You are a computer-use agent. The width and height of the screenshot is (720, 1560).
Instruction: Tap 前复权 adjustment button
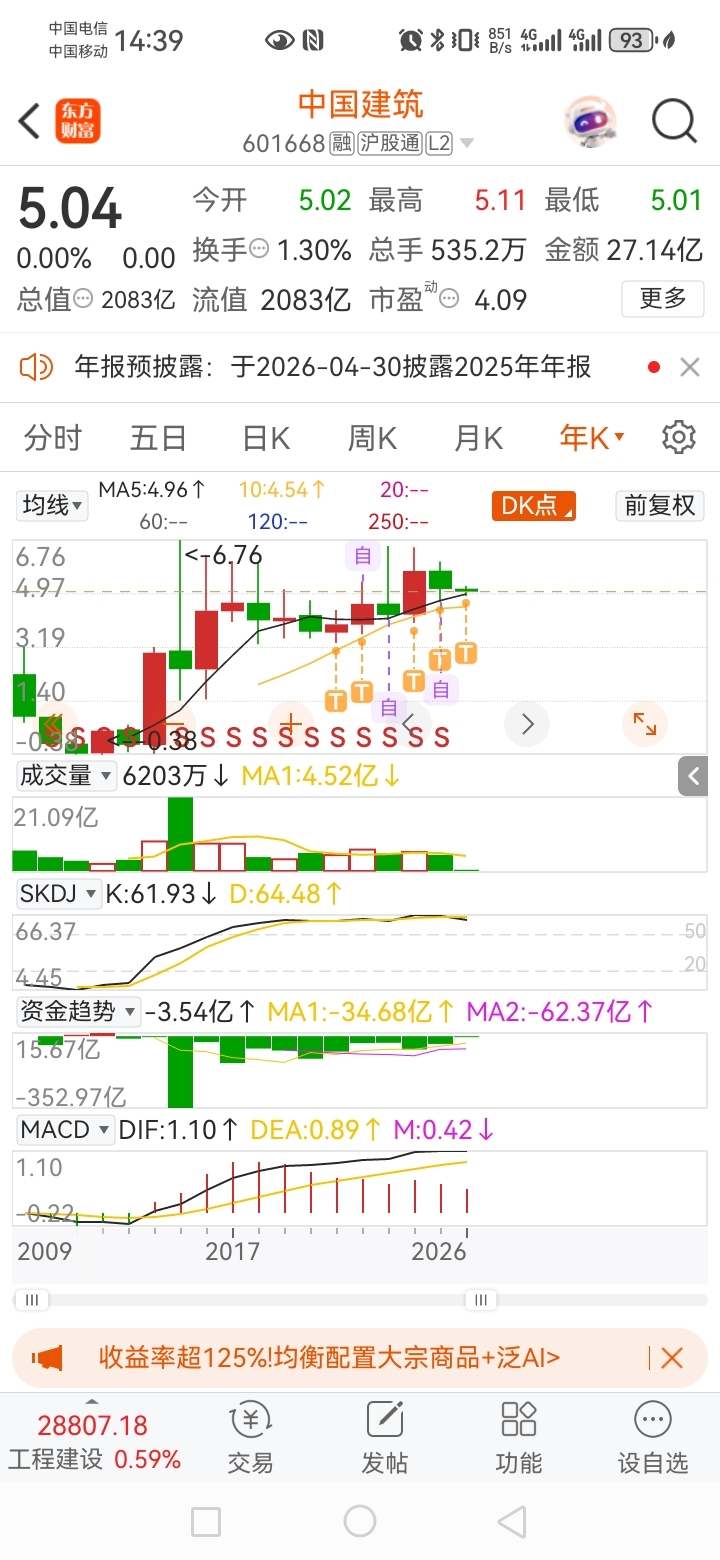[x=660, y=506]
